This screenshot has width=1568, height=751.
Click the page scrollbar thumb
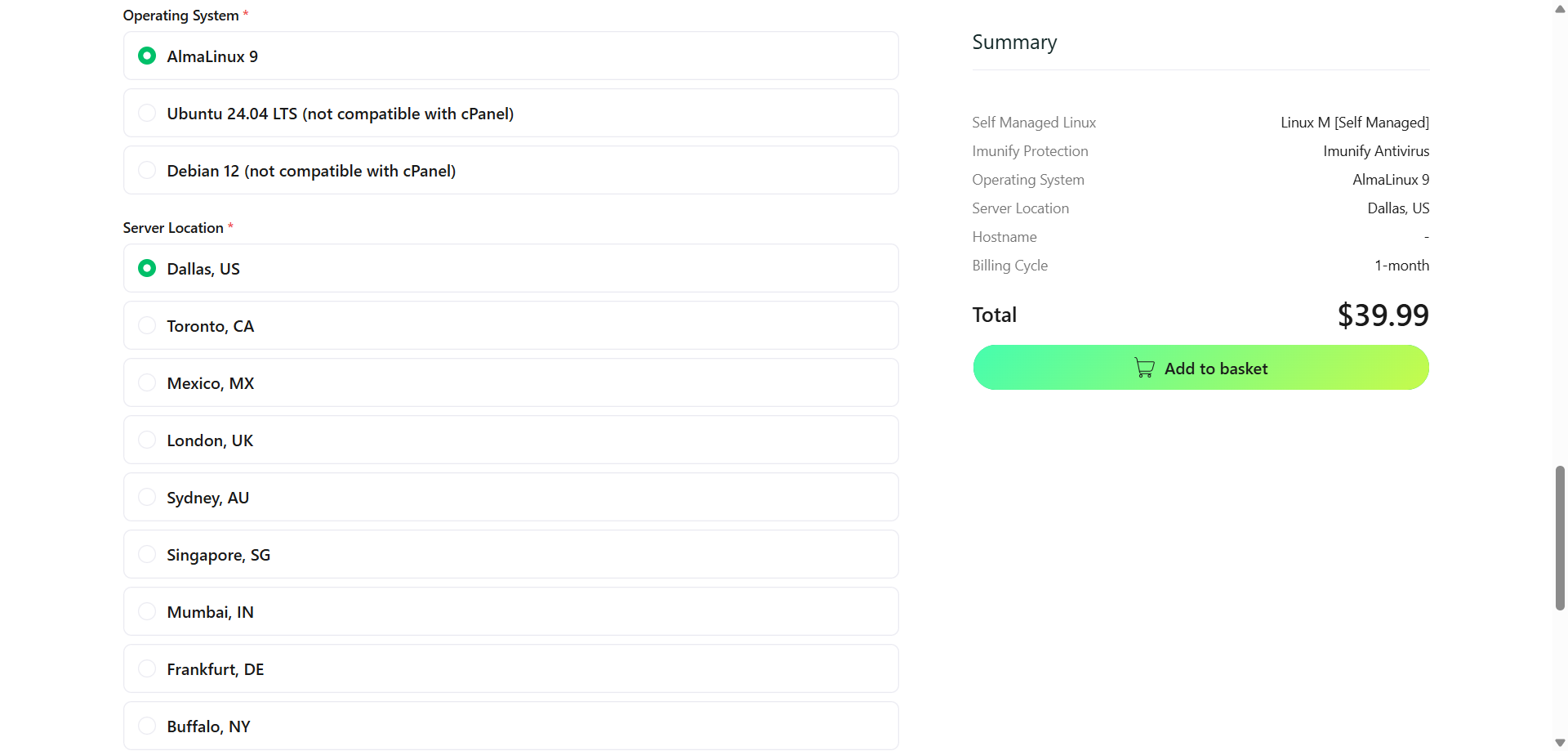pos(1560,538)
